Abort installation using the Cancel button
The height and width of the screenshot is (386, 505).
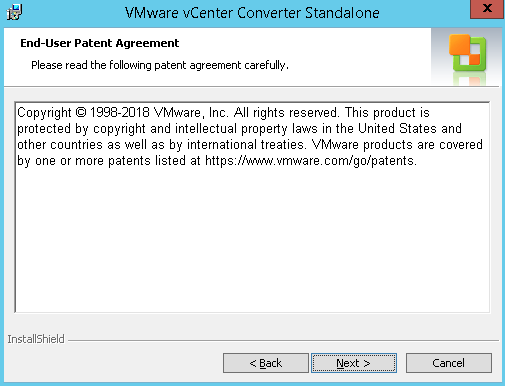coord(449,363)
